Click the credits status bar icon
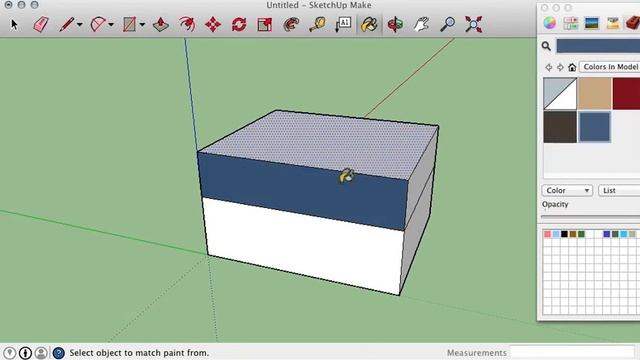 pyautogui.click(x=25, y=353)
